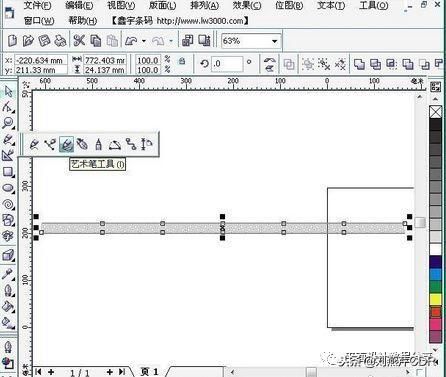Select the Spiral tool in toolbox
The image size is (446, 377).
(8, 204)
